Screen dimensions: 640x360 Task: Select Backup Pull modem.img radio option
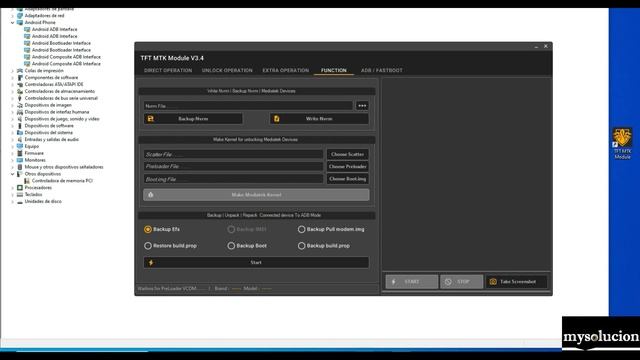[x=301, y=229]
